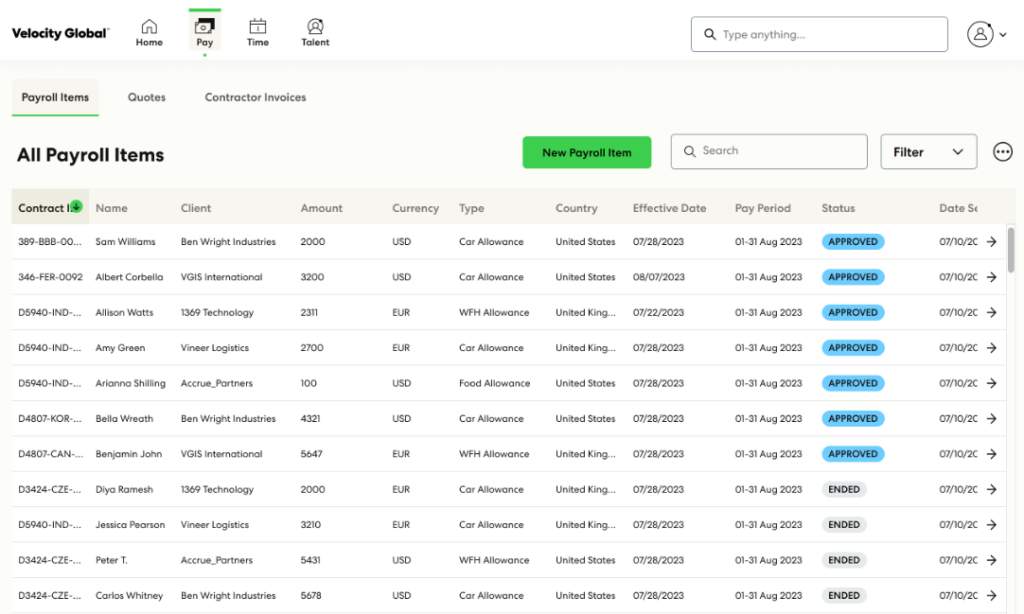The height and width of the screenshot is (614, 1024).
Task: Click the name Benjamin John
Action: tap(129, 454)
